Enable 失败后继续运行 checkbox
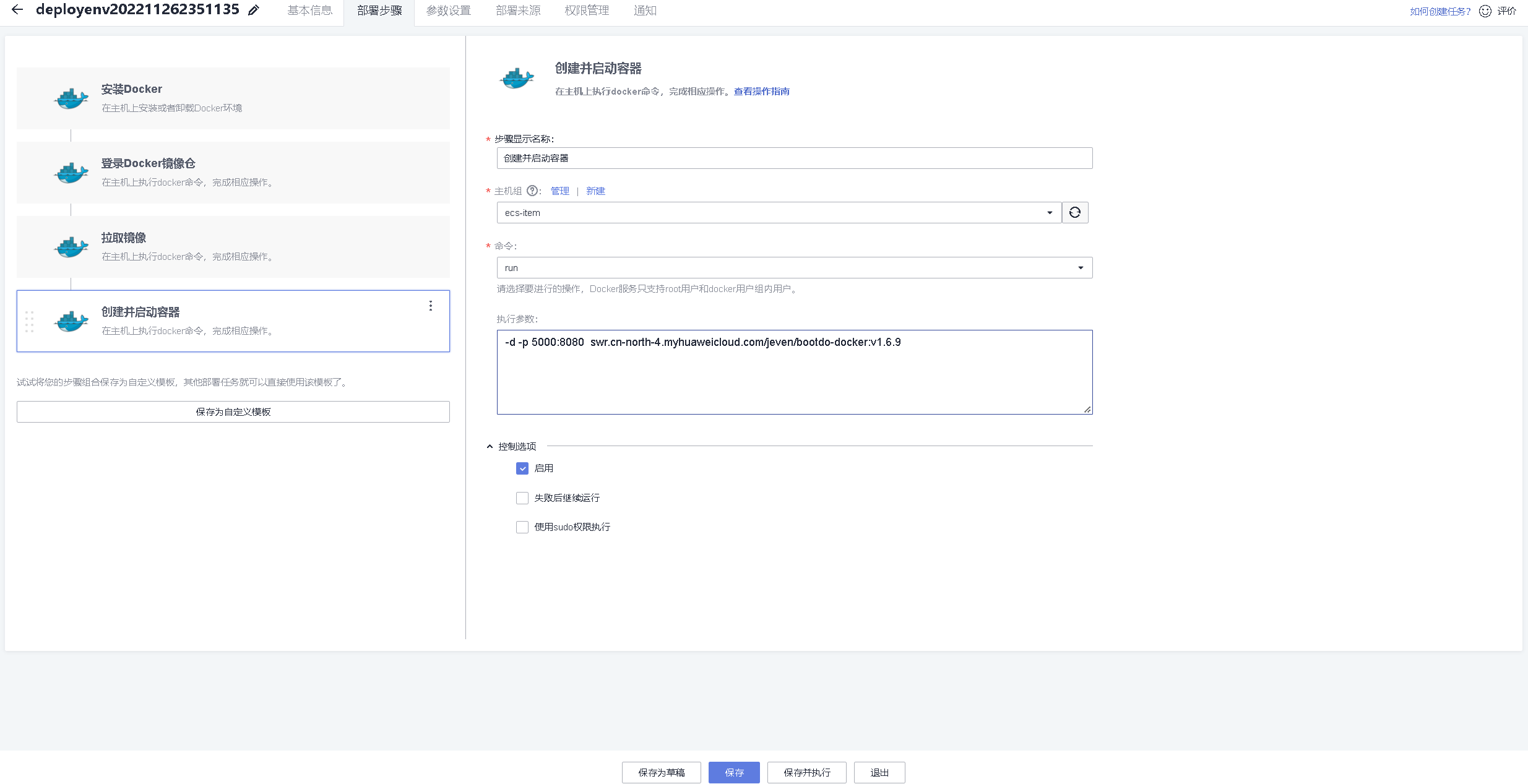 (x=522, y=498)
